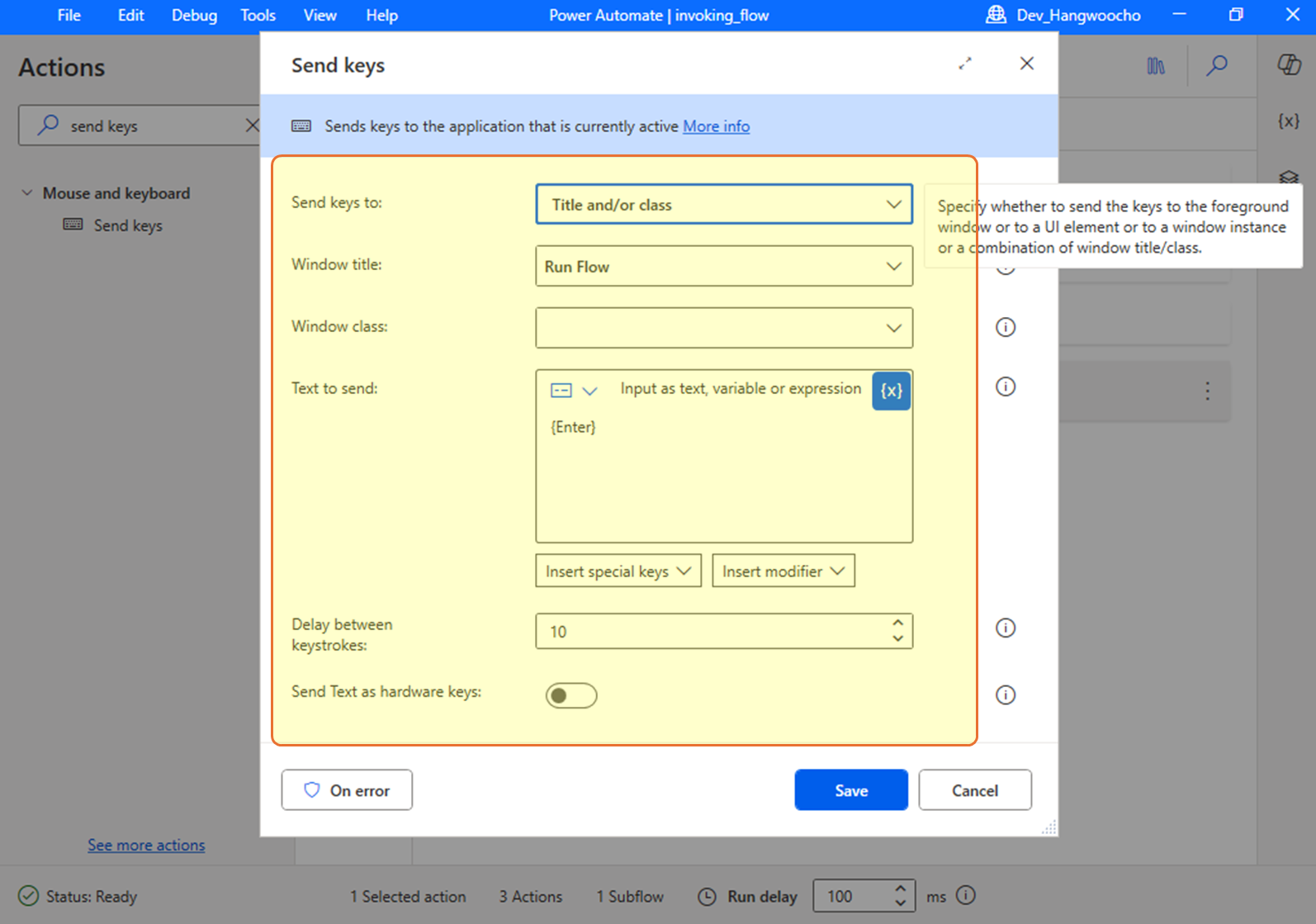The height and width of the screenshot is (924, 1316).
Task: Click the Send keys resize grip
Action: click(x=1049, y=827)
